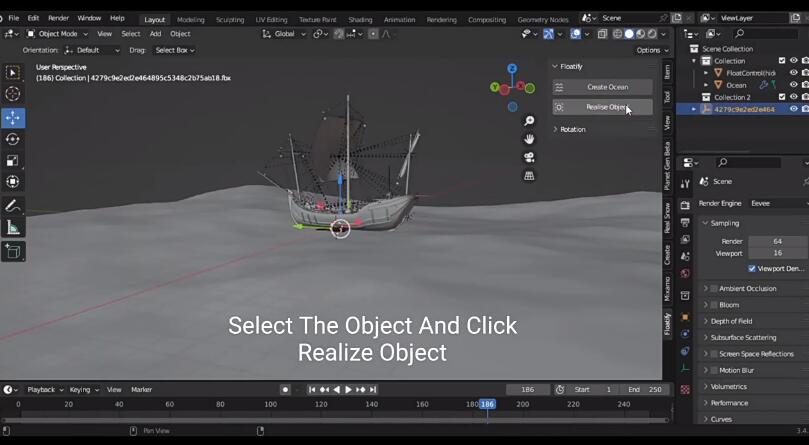Collapse the Sampling panel

point(724,223)
